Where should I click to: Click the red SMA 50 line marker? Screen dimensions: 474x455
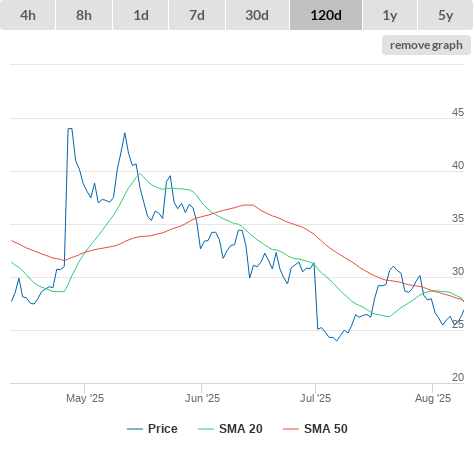click(291, 429)
